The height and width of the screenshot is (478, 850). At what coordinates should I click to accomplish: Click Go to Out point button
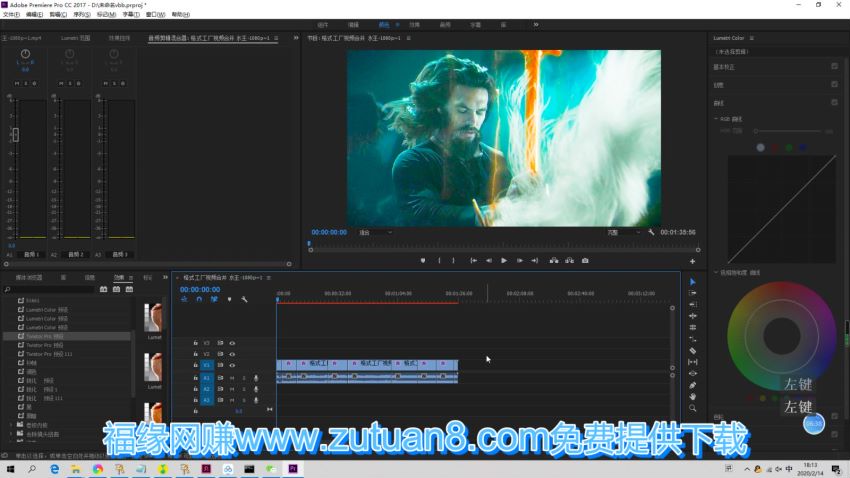coord(535,261)
